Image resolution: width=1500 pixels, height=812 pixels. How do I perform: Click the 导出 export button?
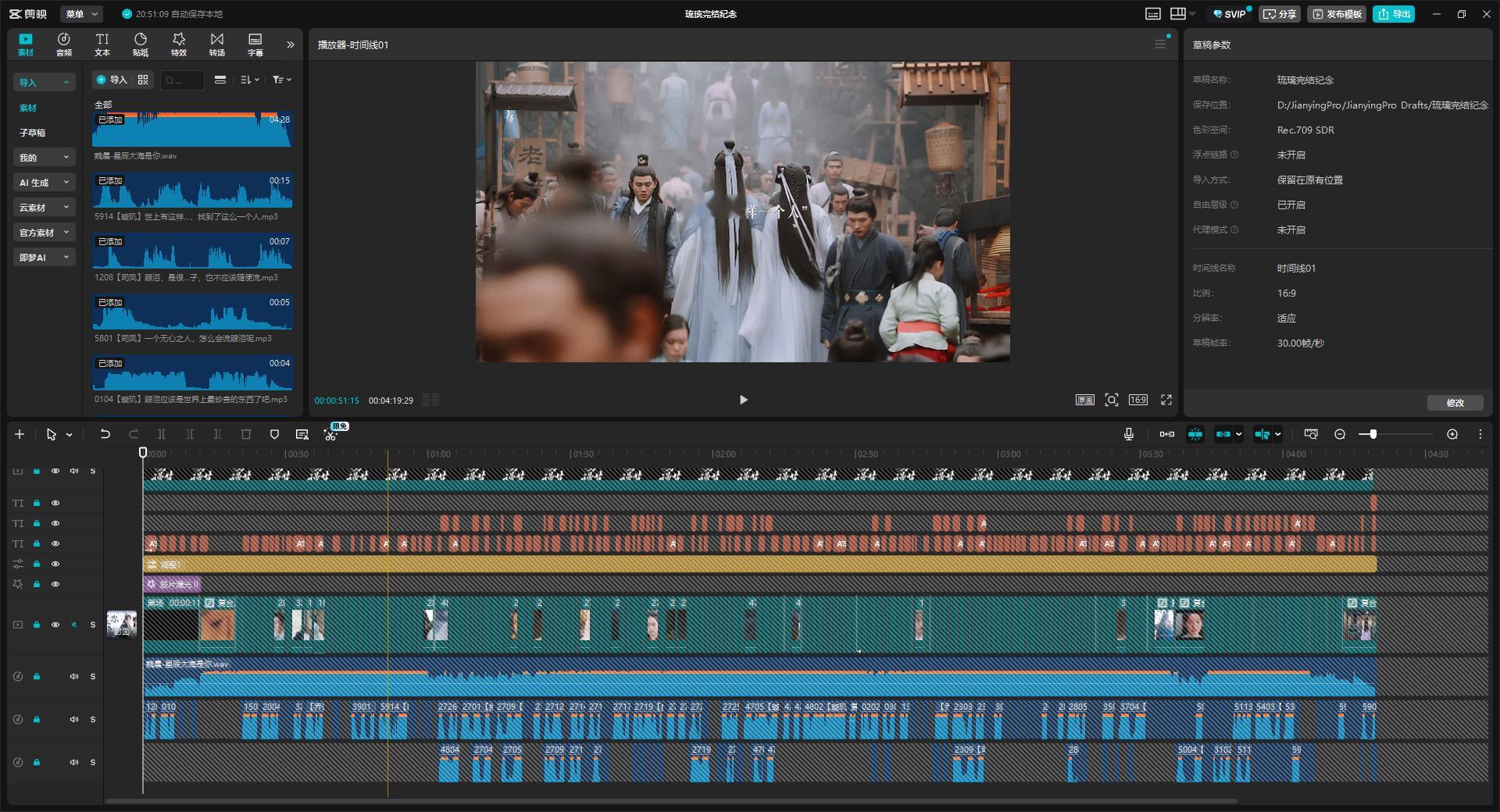click(x=1394, y=14)
